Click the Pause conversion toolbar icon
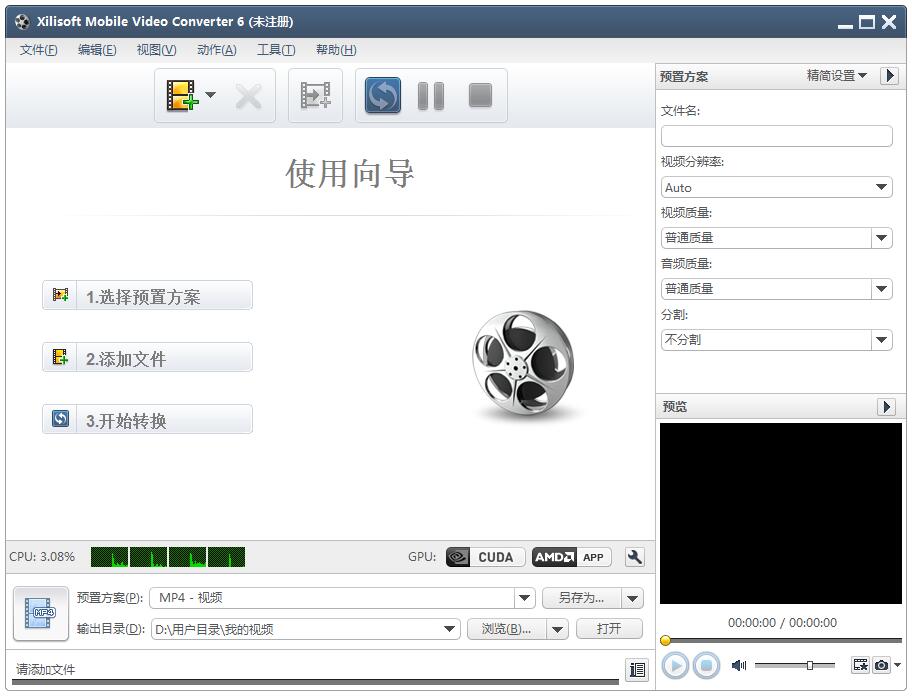912x696 pixels. coord(430,95)
